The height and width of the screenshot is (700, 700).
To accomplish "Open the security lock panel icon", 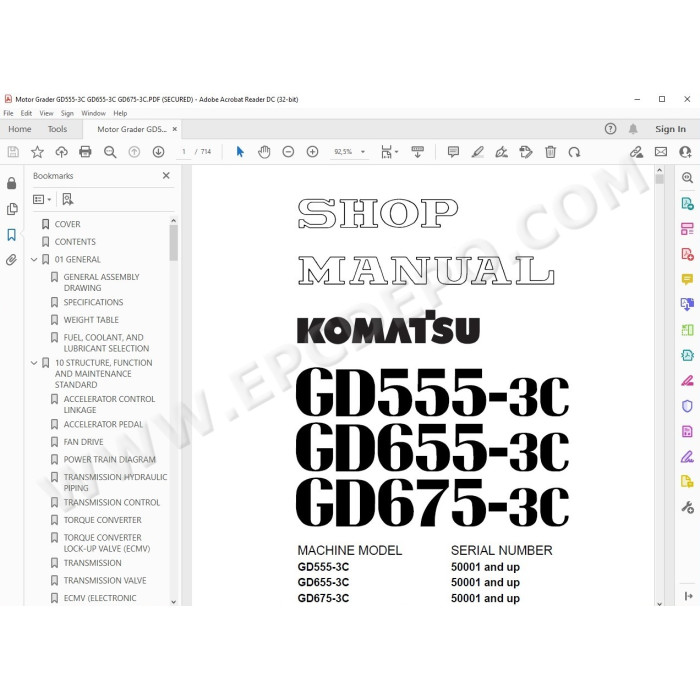I will click(12, 183).
